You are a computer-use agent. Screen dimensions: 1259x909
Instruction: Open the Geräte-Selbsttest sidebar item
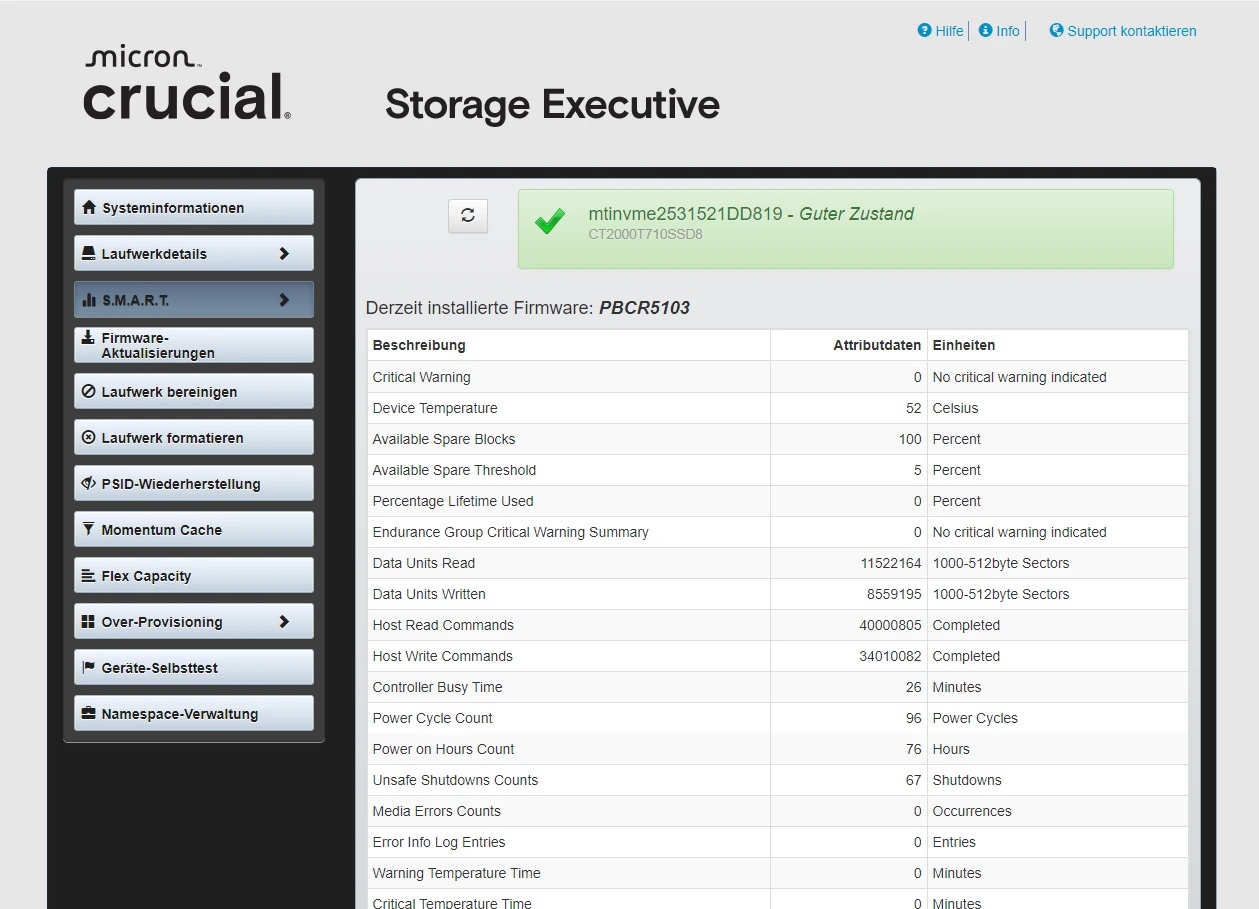[x=193, y=668]
